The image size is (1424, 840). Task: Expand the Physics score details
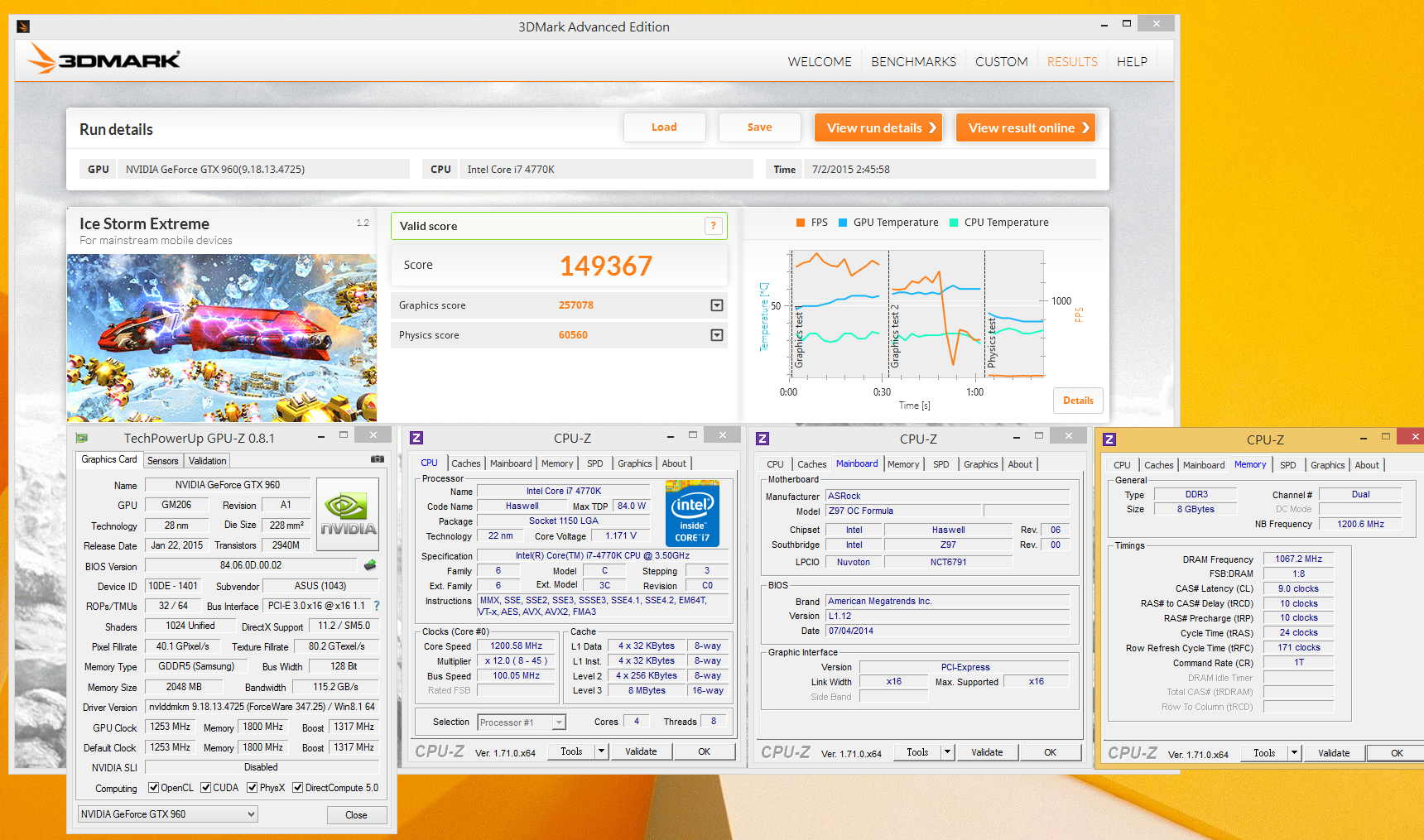coord(717,335)
